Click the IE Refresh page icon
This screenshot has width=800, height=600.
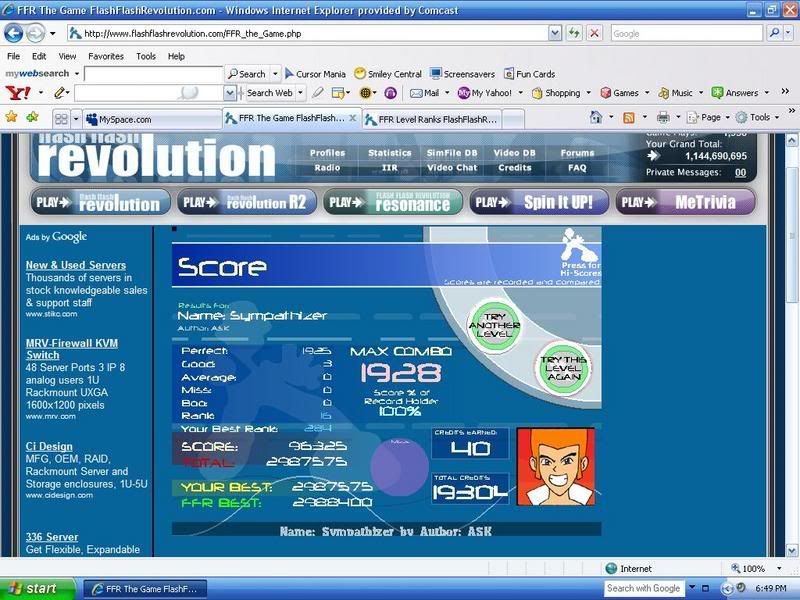pos(574,33)
